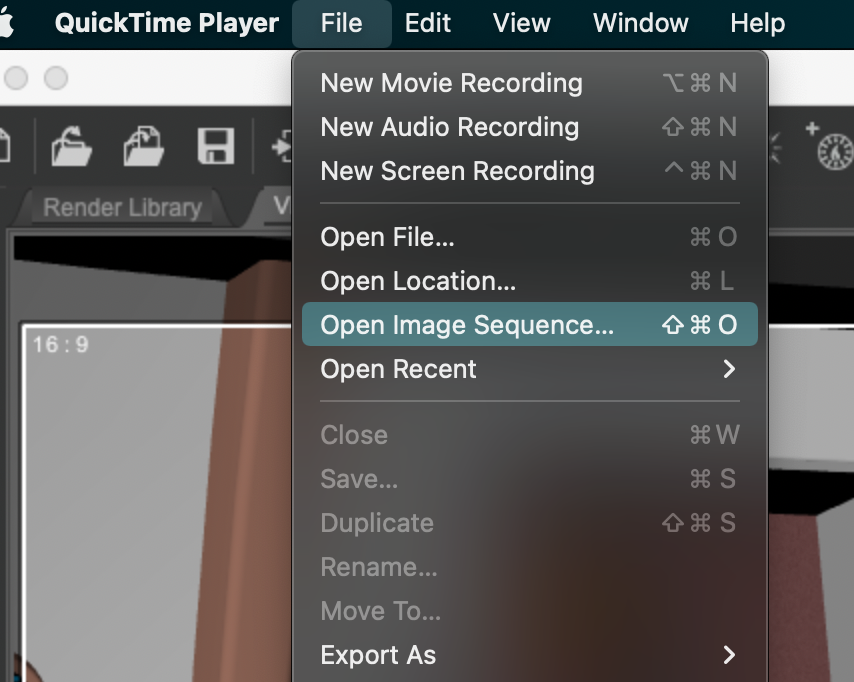Open the Edit menu
The height and width of the screenshot is (682, 854).
point(427,22)
